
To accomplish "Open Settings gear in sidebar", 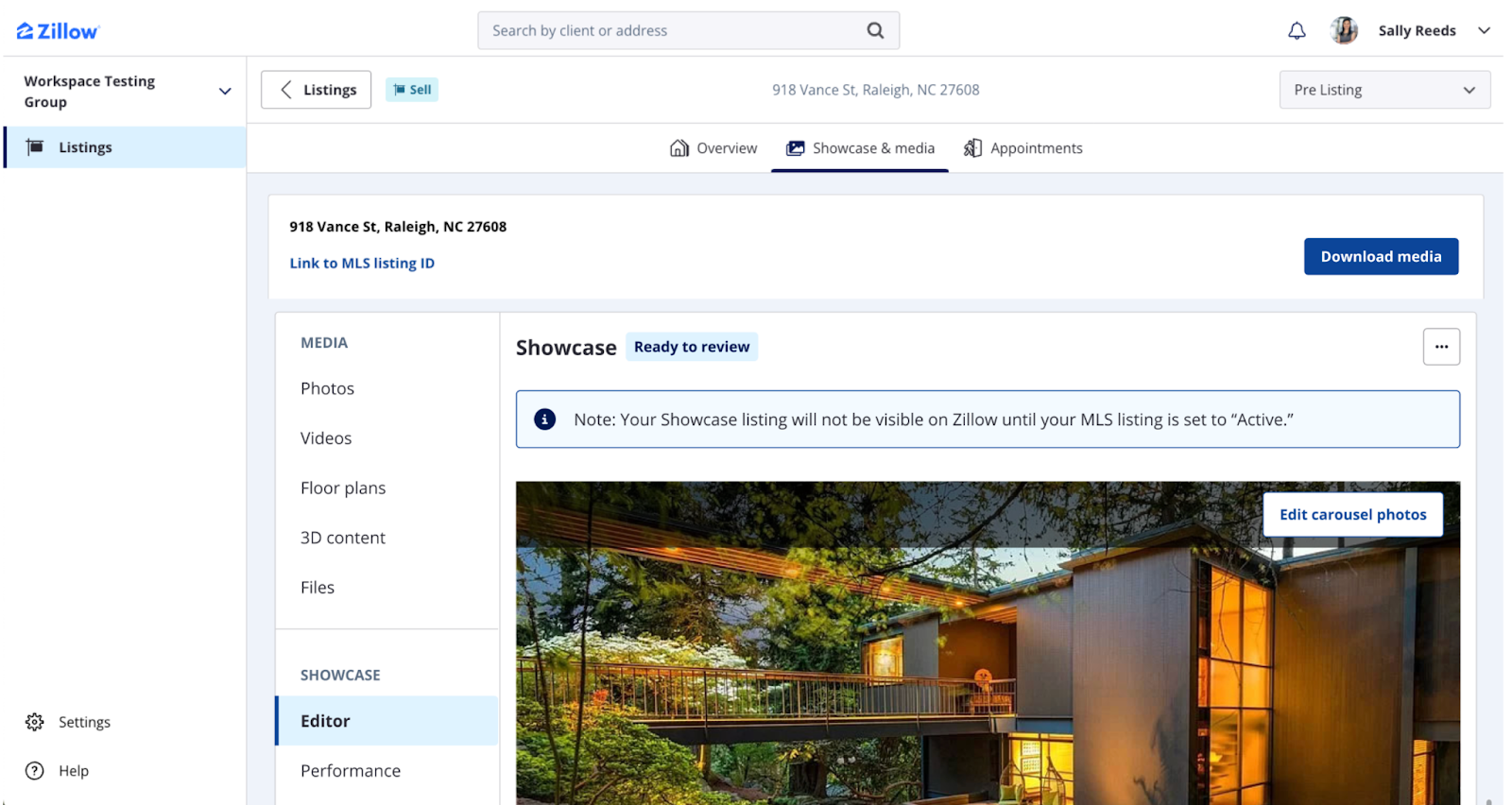I will coord(35,722).
